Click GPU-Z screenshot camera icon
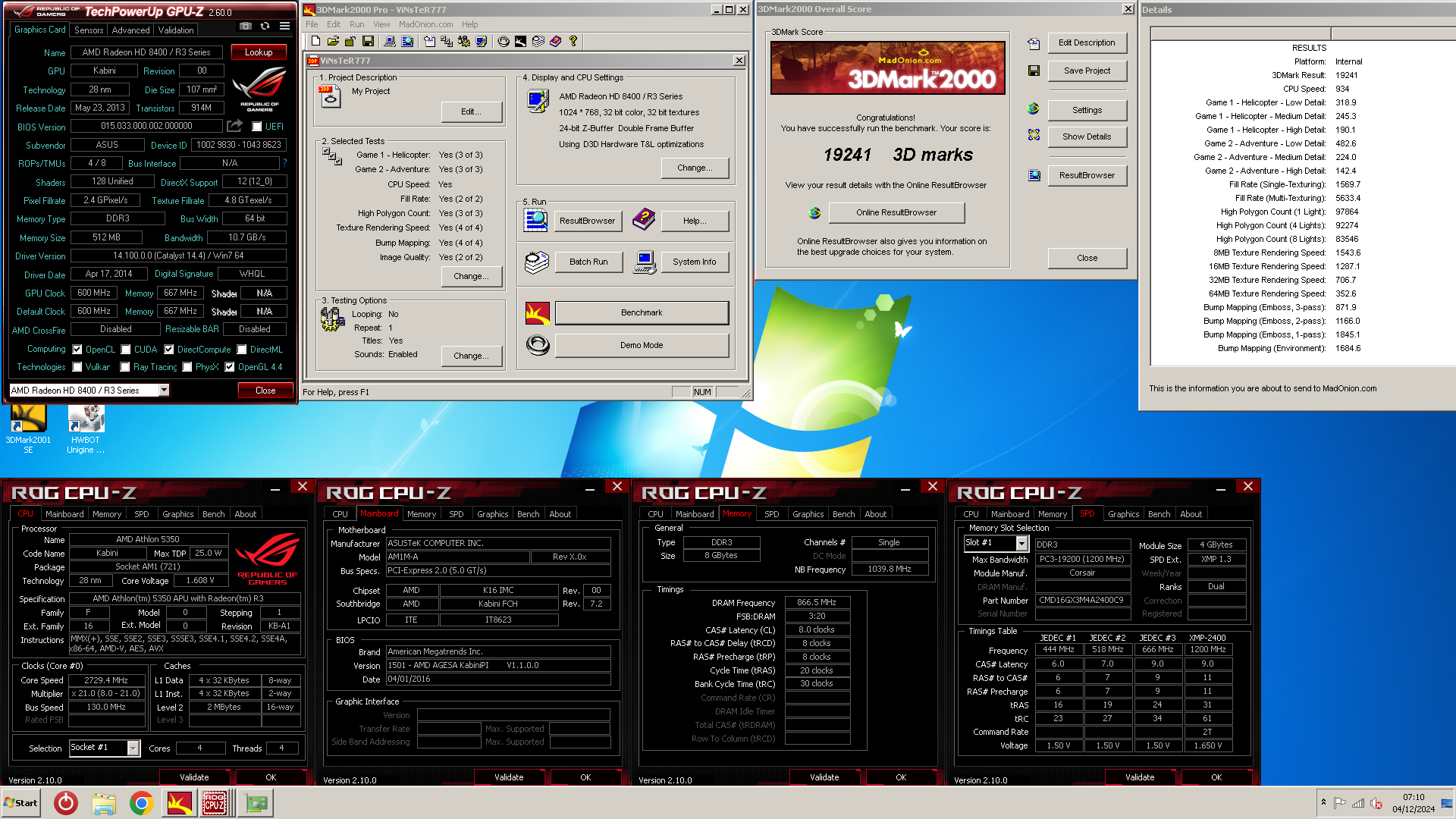This screenshot has height=819, width=1456. [x=245, y=26]
